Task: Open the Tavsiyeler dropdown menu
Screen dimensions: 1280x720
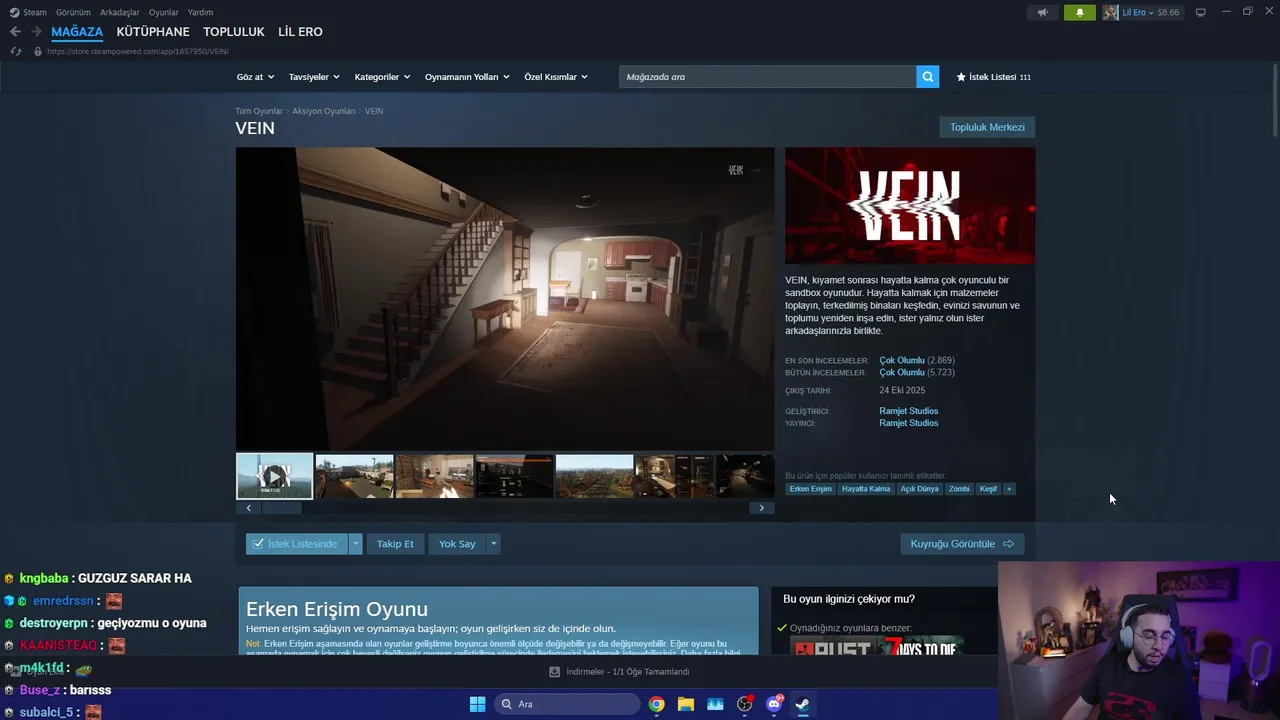Action: tap(314, 77)
